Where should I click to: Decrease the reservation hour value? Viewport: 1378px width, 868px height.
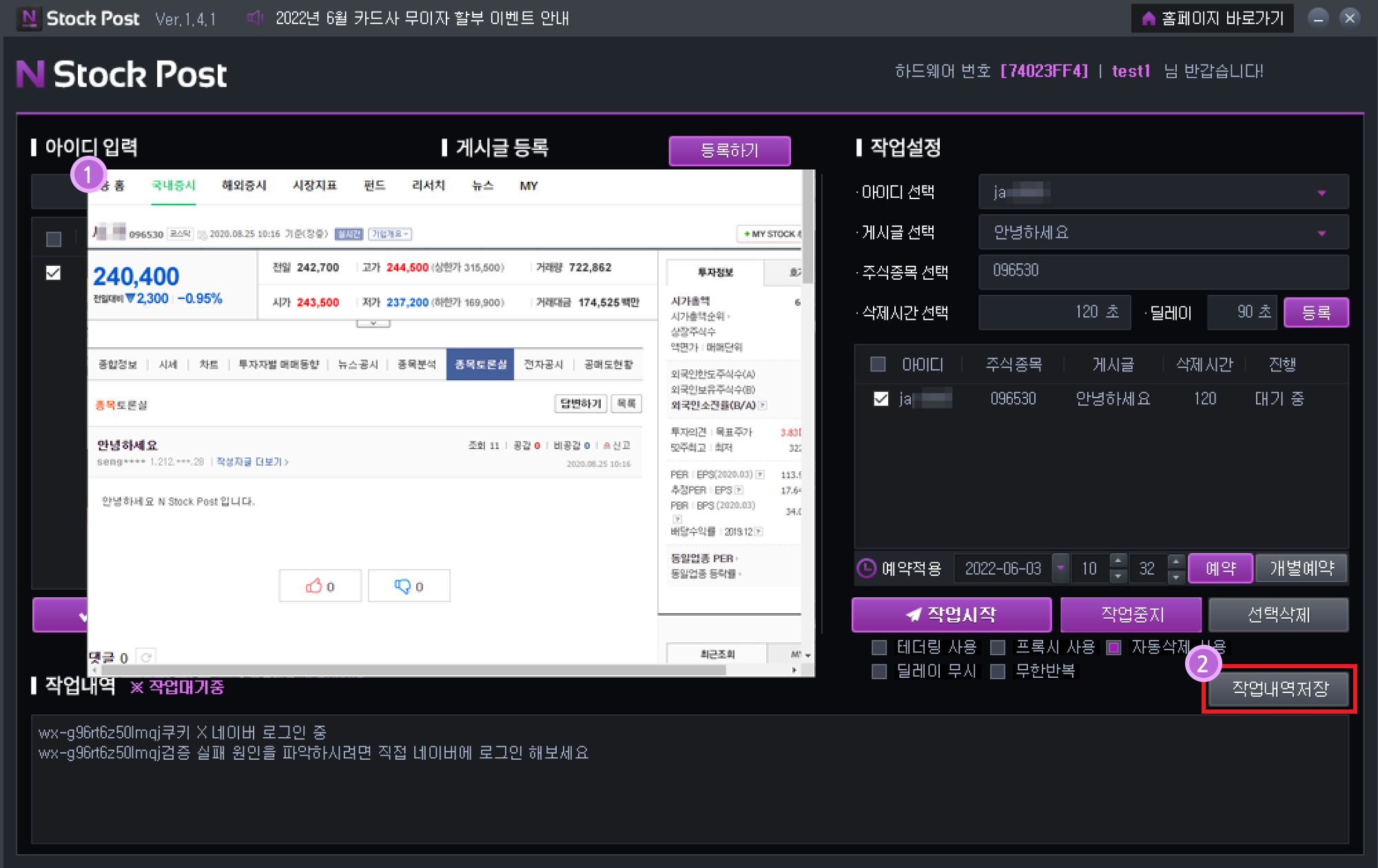pyautogui.click(x=1119, y=576)
